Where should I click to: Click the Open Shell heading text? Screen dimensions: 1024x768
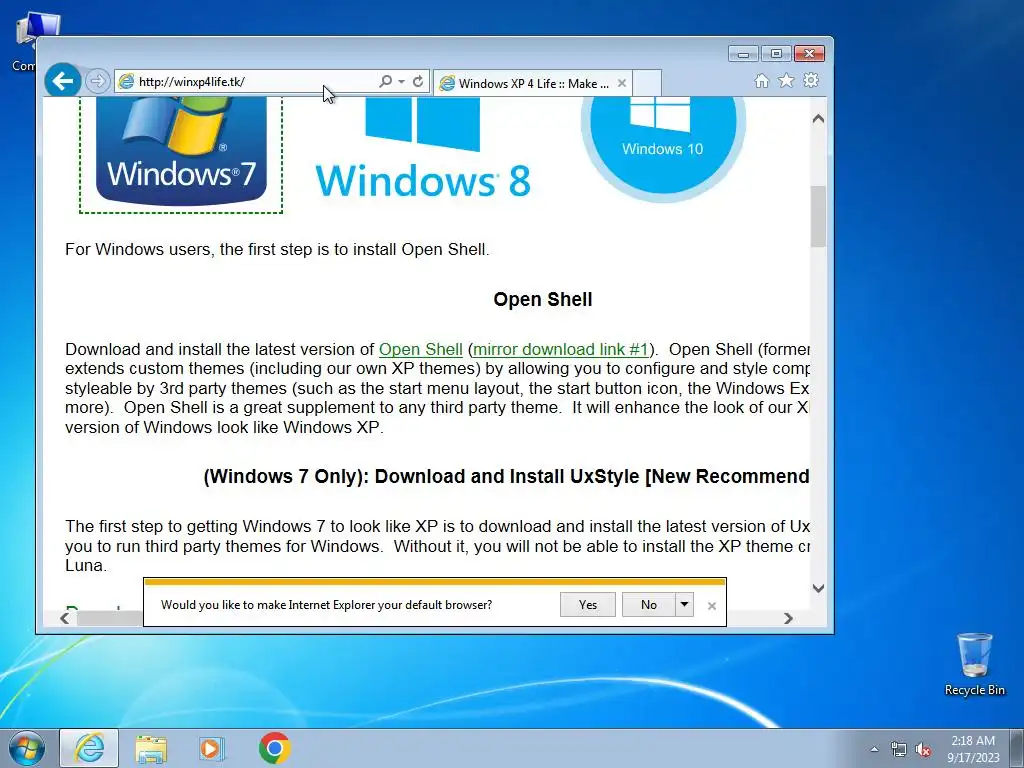tap(543, 300)
